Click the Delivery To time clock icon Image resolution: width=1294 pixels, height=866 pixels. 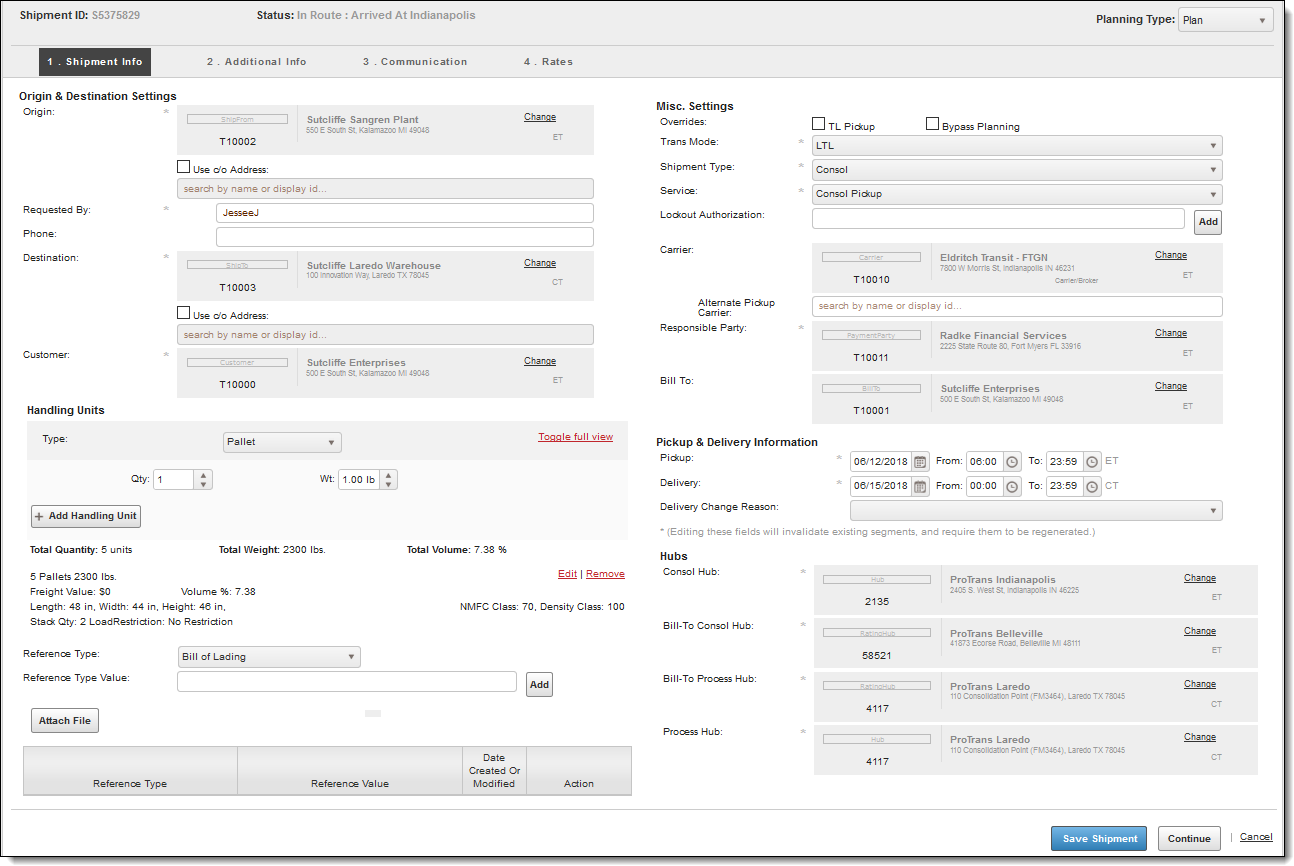click(1092, 486)
